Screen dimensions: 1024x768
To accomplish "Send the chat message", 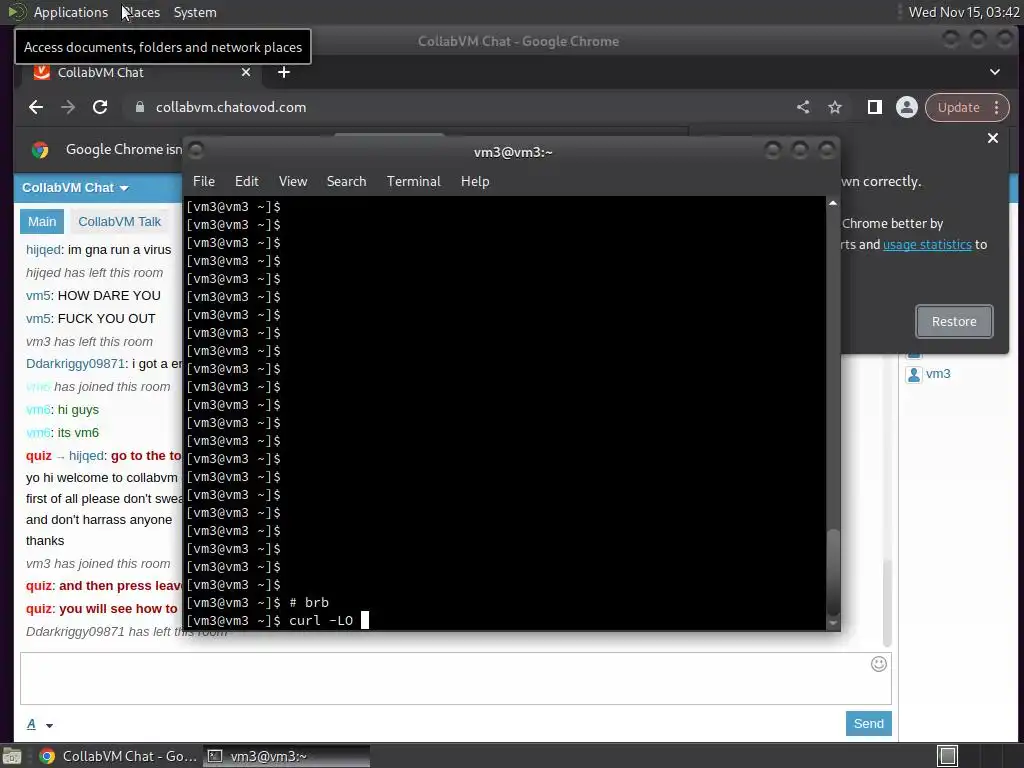I will pos(869,724).
